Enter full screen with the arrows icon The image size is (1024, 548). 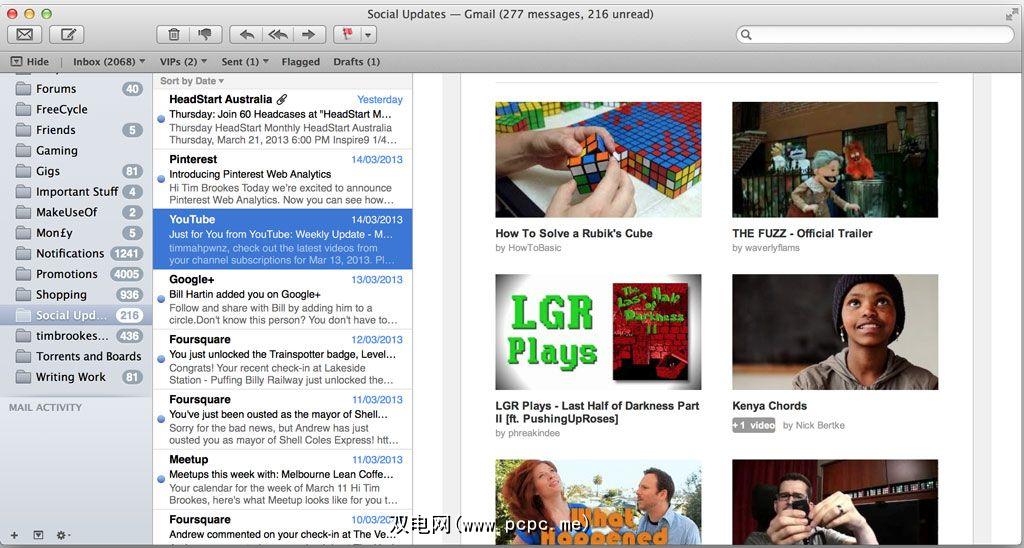[x=1012, y=14]
